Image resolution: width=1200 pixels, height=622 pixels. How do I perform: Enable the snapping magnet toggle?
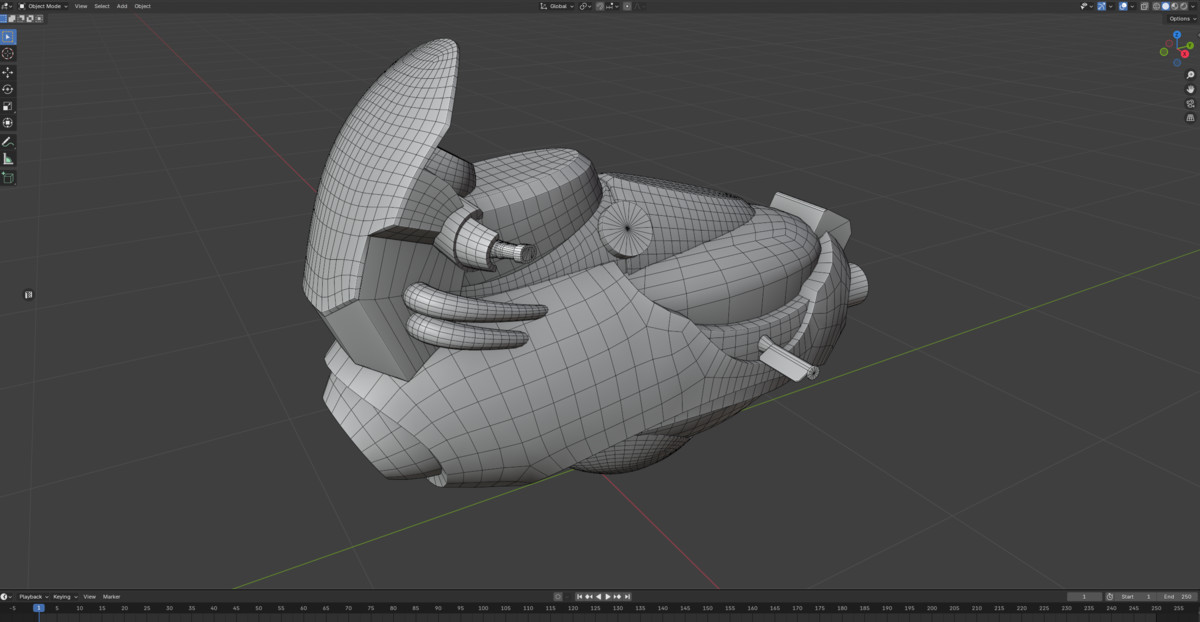point(599,6)
